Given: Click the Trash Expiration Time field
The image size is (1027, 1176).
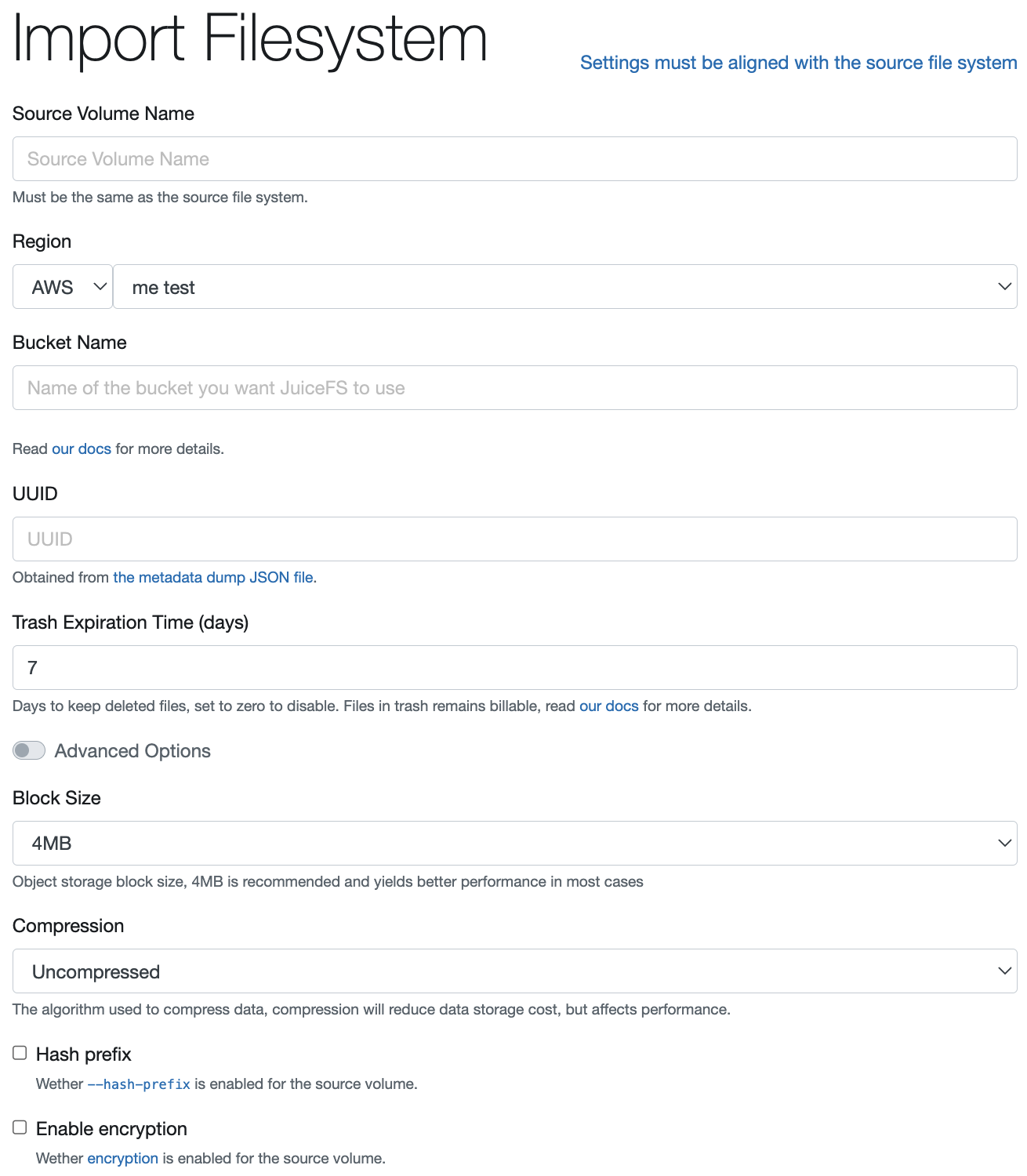Looking at the screenshot, I should [514, 668].
